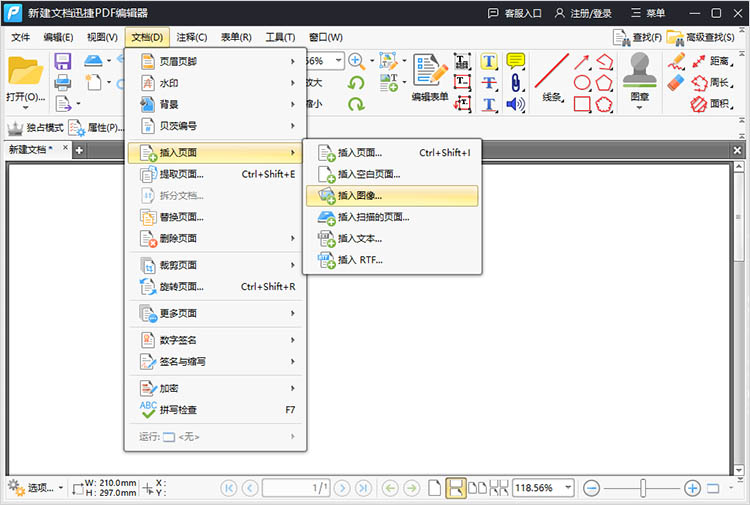
Task: Choose Insert Image menu entry
Action: tap(392, 196)
